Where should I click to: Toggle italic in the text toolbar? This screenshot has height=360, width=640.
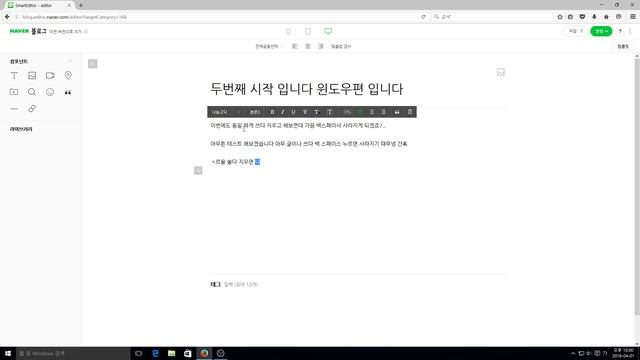(x=282, y=112)
